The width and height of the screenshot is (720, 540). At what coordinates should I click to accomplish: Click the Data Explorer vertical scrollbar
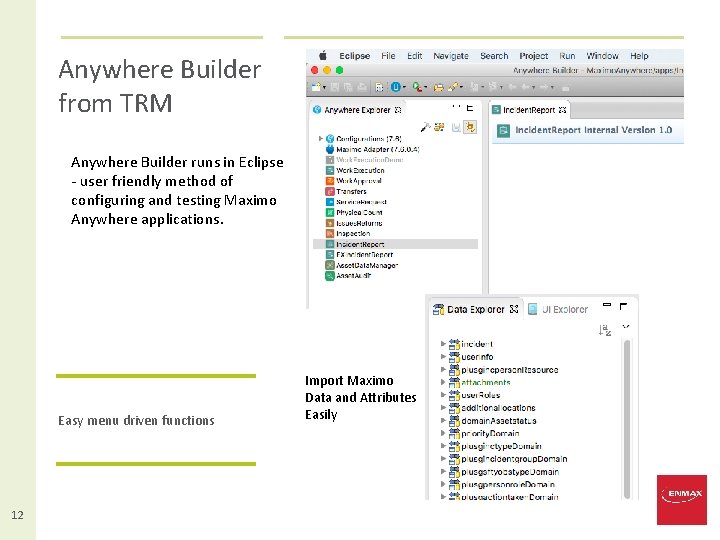627,419
